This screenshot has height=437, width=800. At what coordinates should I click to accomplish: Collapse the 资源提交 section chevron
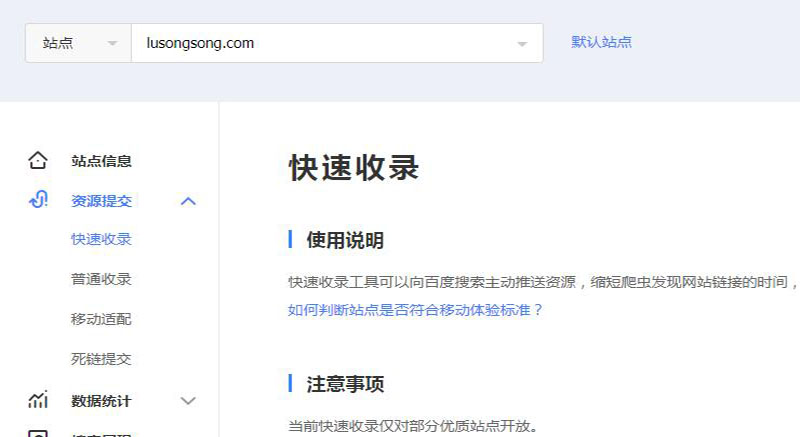(188, 201)
